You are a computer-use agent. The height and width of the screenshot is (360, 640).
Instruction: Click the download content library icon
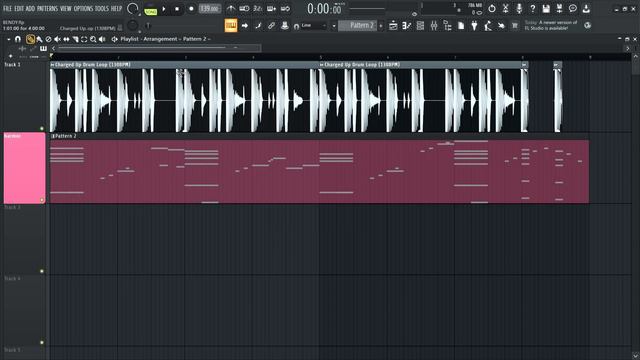[x=586, y=8]
